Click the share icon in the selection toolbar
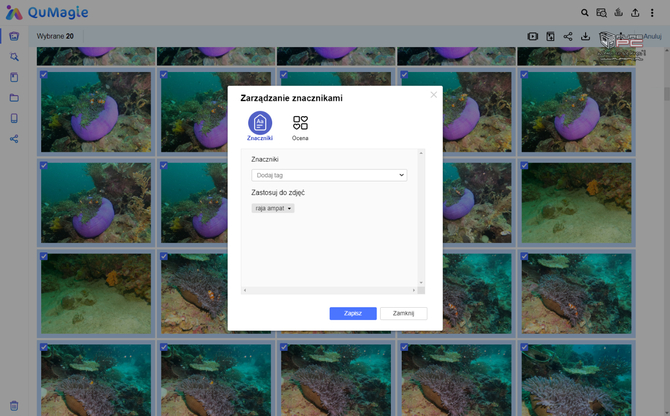670x416 pixels. point(568,37)
